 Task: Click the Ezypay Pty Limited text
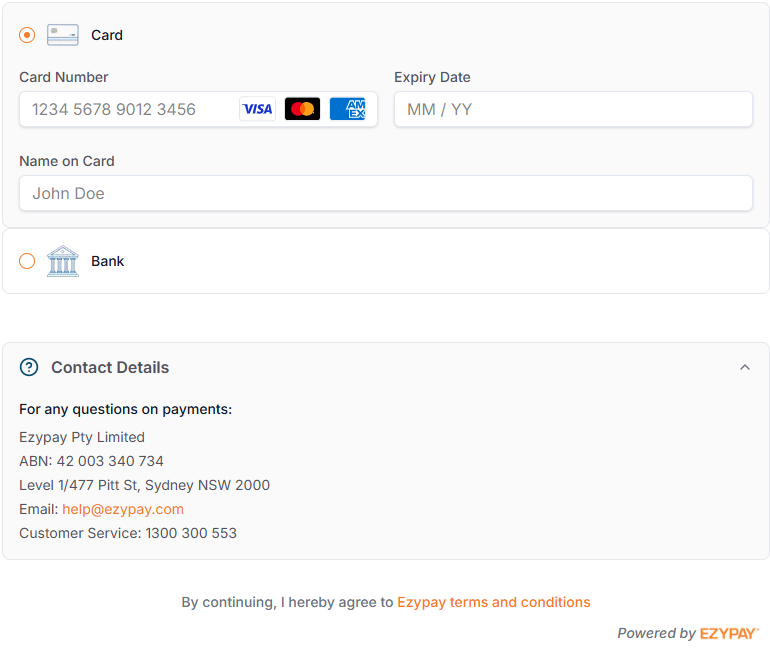tap(82, 437)
